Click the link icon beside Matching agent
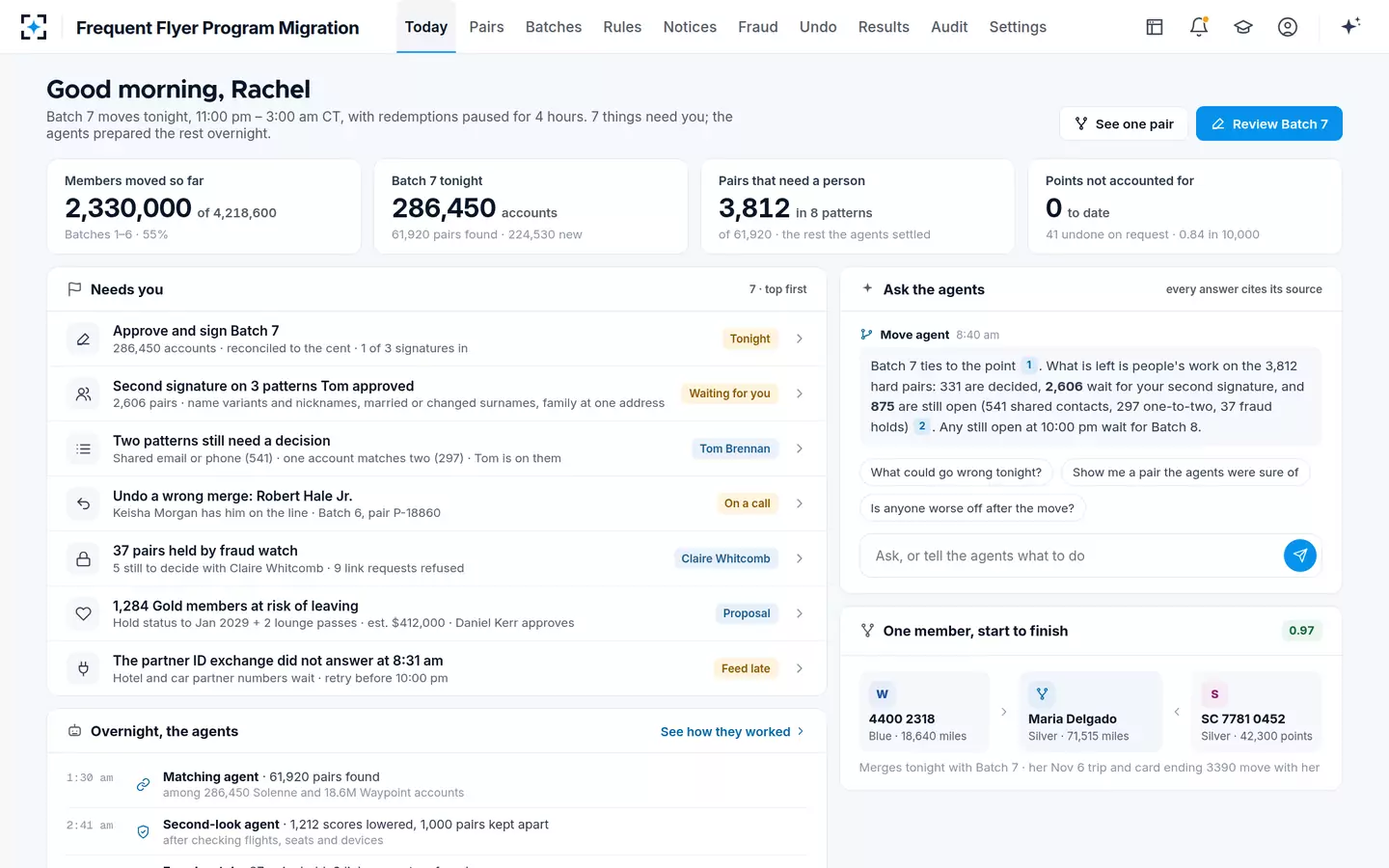The width and height of the screenshot is (1389, 868). (143, 784)
